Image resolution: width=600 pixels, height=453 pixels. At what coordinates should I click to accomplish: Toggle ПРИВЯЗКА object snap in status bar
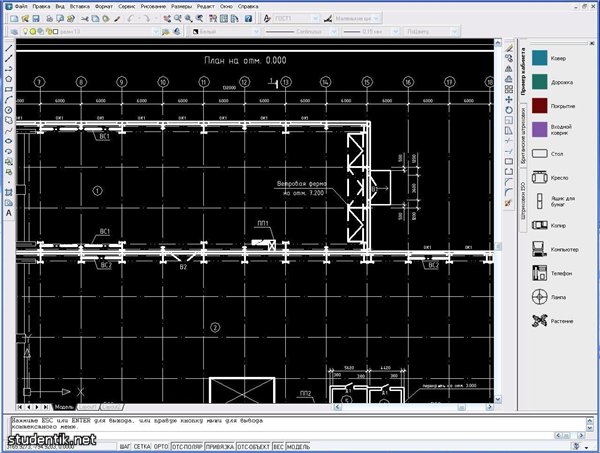pyautogui.click(x=220, y=446)
